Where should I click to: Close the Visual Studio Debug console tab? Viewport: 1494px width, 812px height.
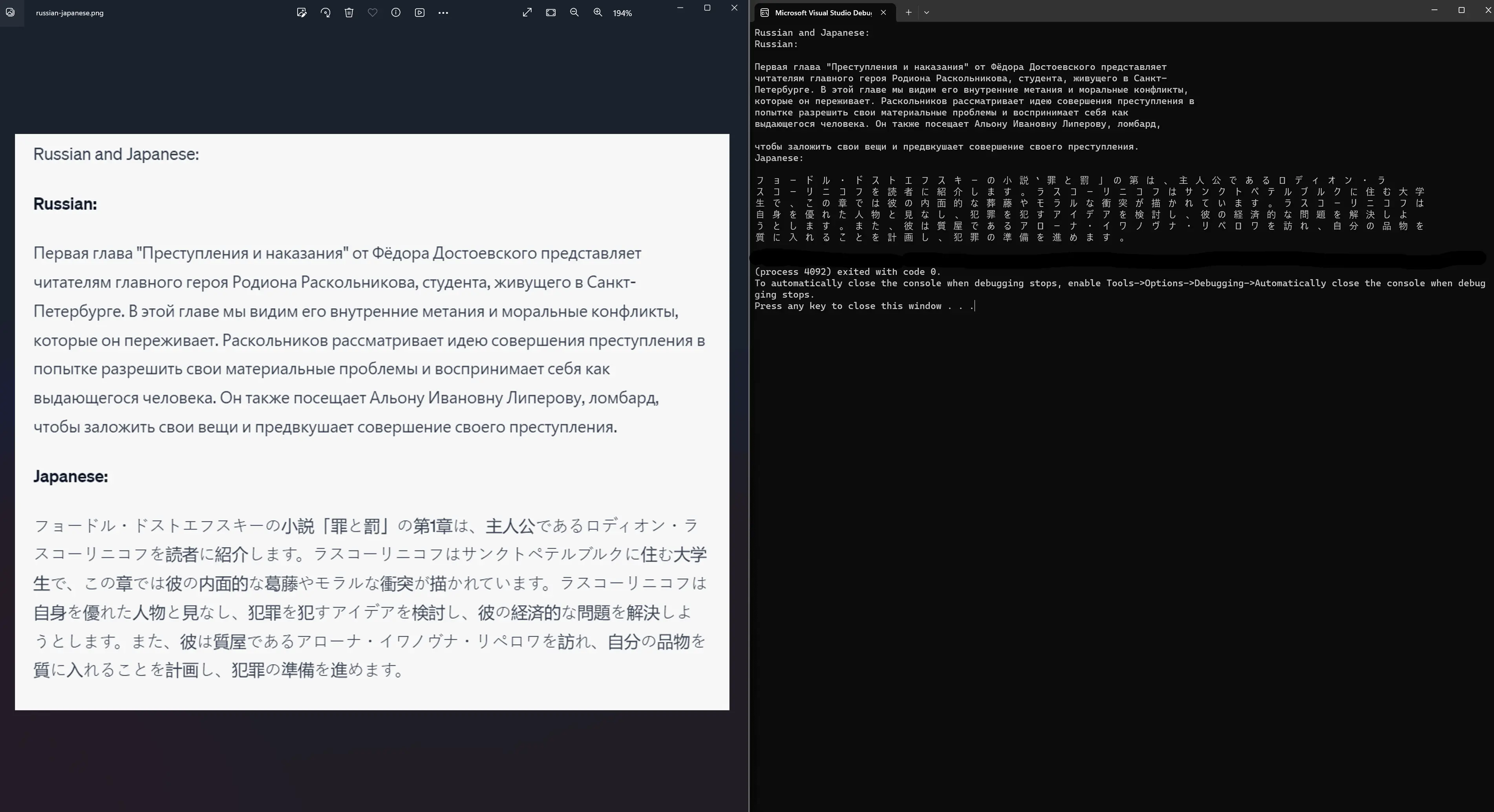(x=883, y=12)
